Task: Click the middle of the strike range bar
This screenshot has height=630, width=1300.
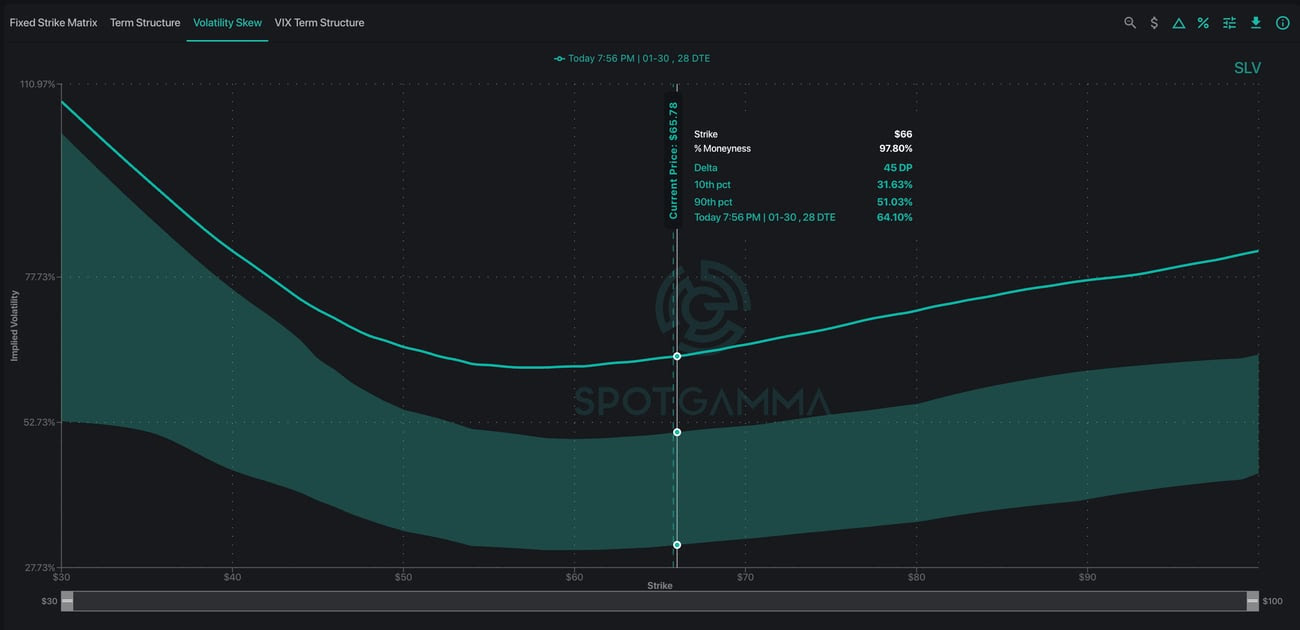Action: click(x=659, y=601)
